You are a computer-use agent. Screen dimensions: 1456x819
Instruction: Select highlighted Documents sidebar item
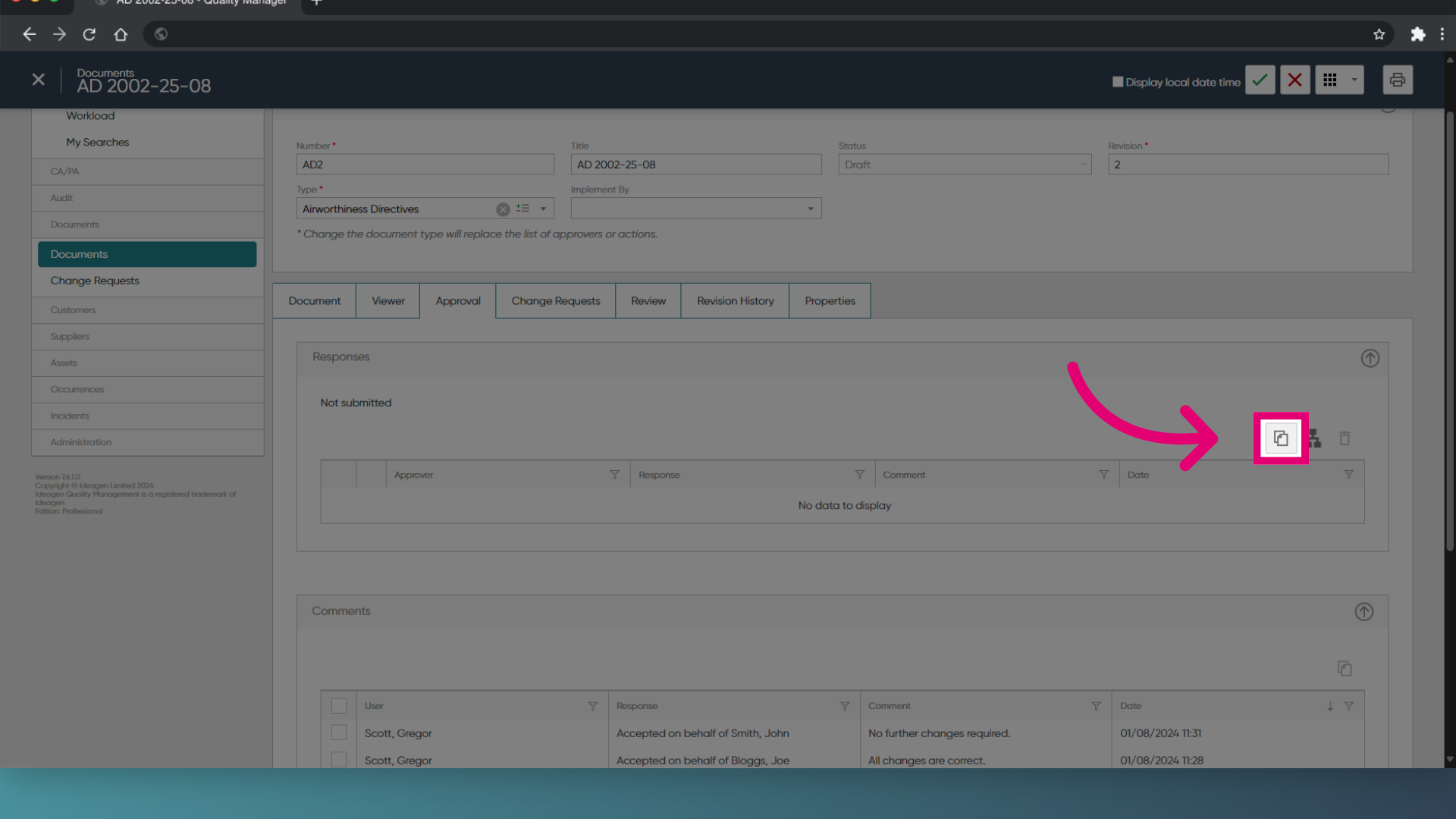pos(147,254)
